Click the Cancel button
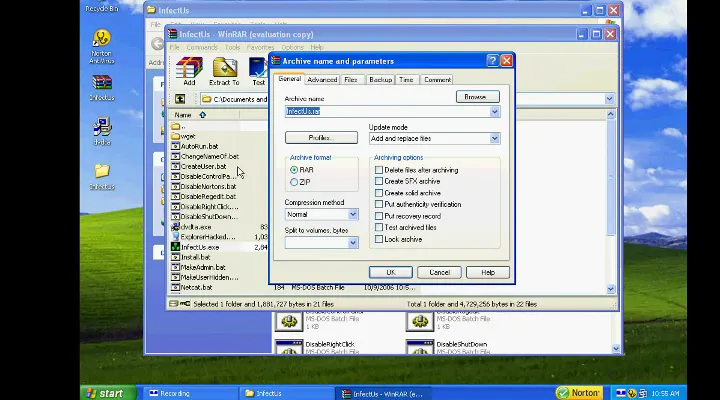 click(439, 272)
